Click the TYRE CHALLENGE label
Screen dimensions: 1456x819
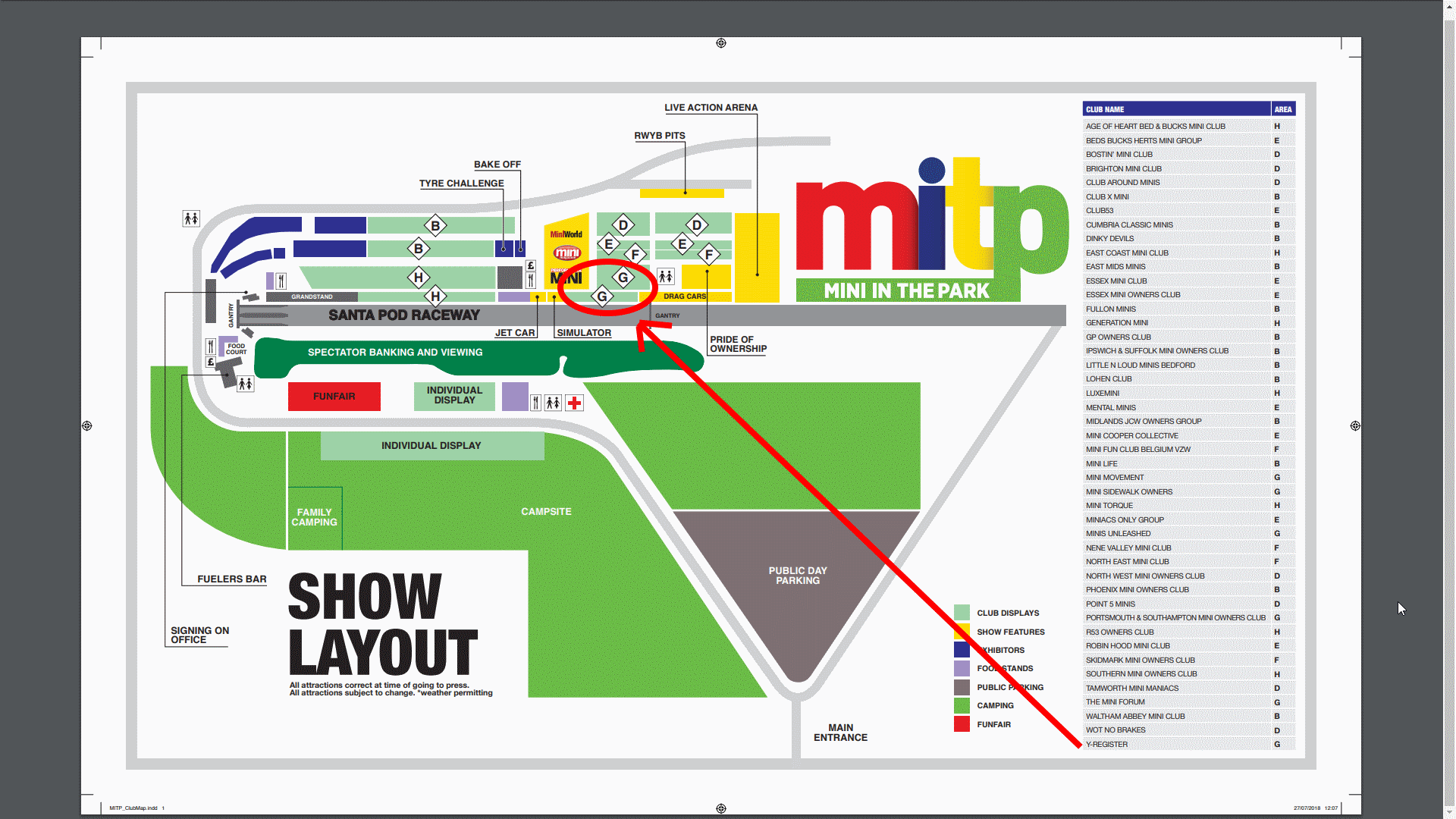point(461,184)
